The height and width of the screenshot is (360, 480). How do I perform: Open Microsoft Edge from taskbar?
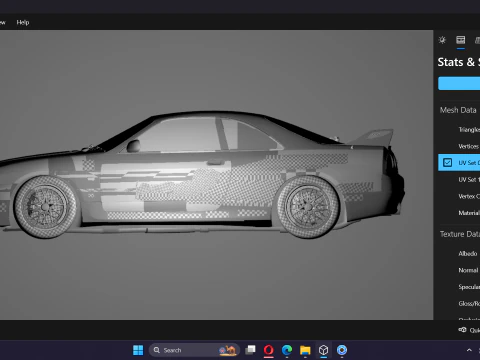[x=287, y=350]
